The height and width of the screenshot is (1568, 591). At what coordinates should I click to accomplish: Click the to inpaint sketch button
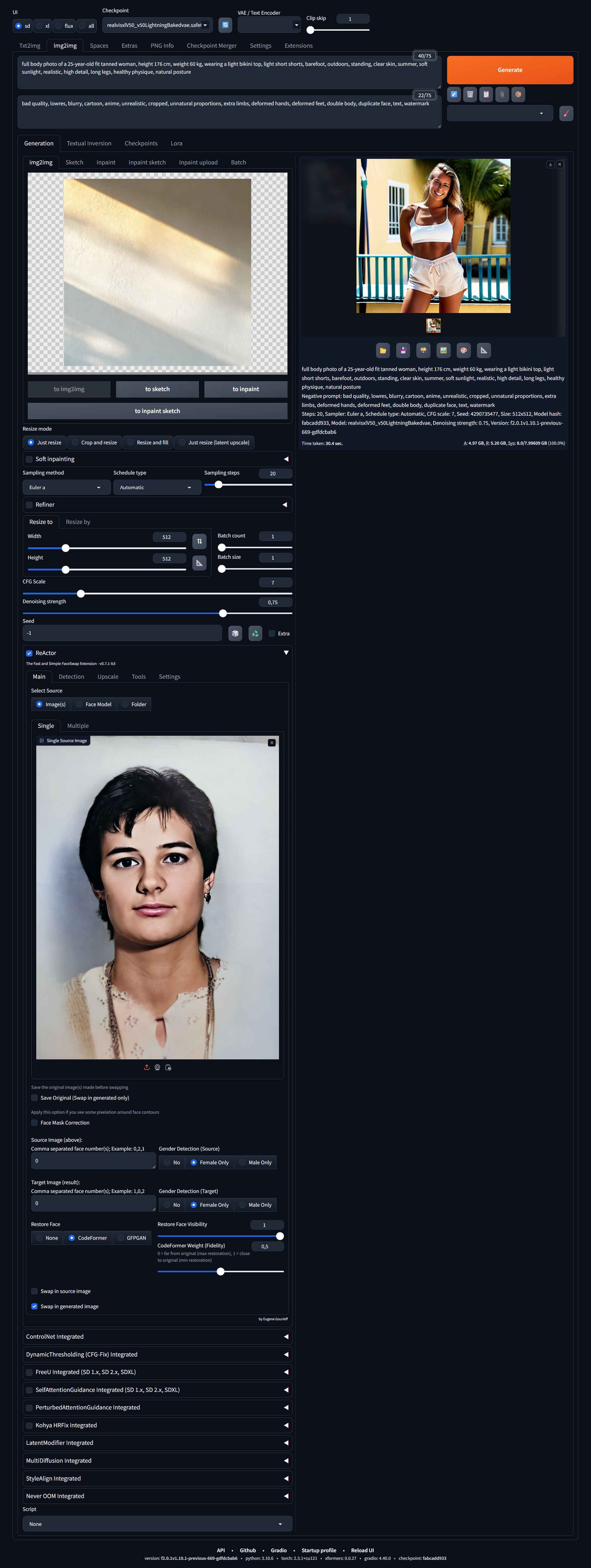tap(157, 411)
